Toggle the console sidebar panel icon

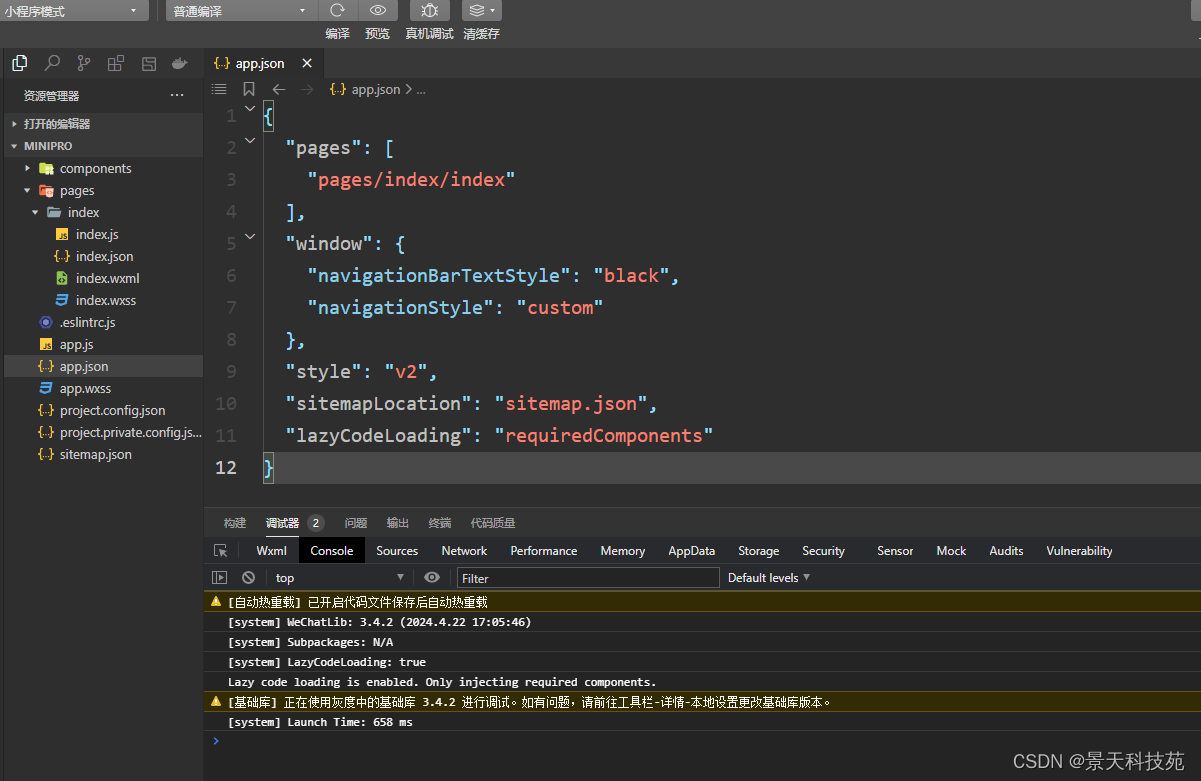coord(220,577)
